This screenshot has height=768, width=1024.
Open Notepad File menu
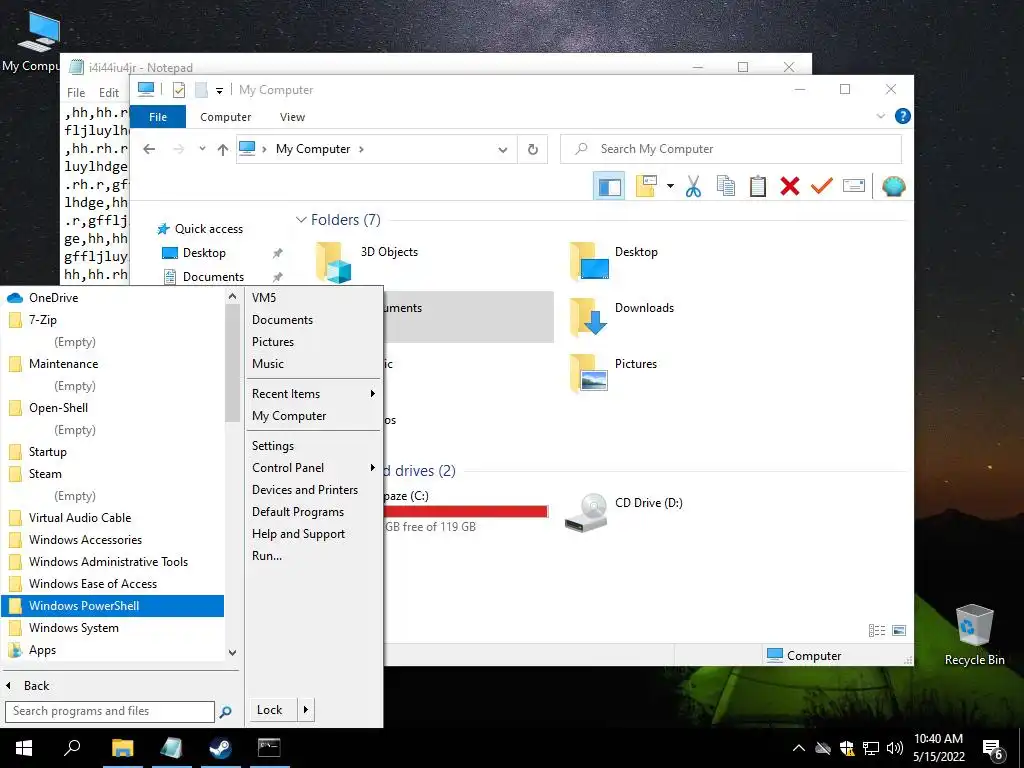click(76, 93)
